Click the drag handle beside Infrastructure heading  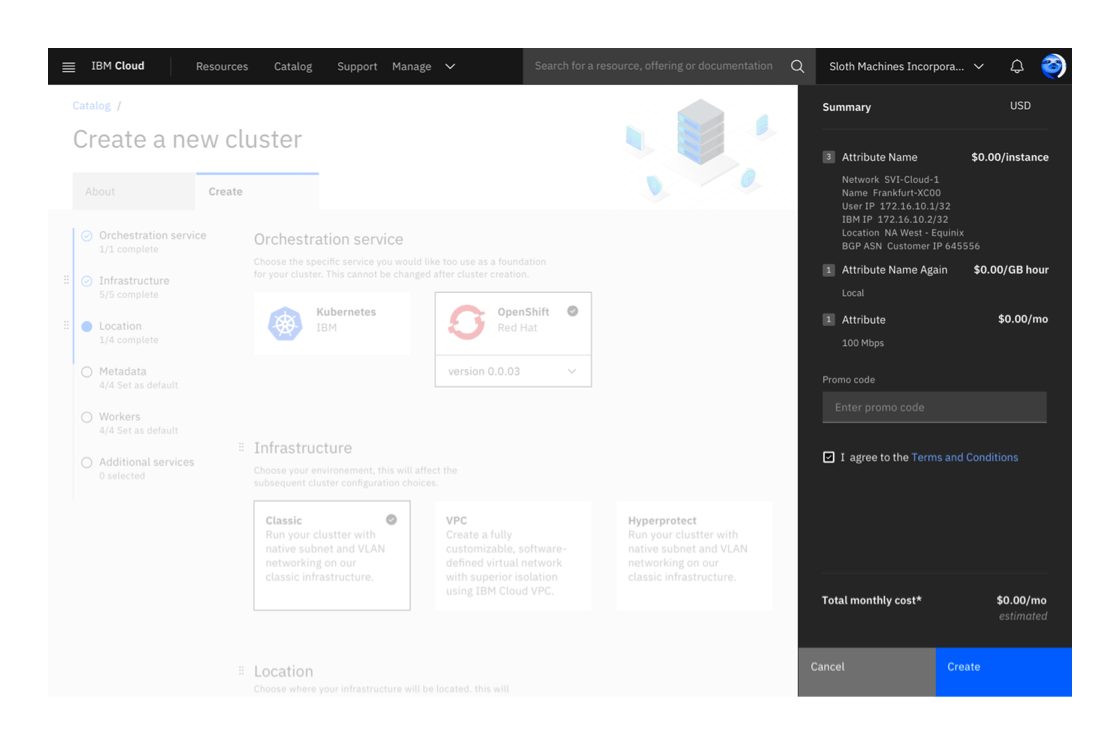[241, 447]
